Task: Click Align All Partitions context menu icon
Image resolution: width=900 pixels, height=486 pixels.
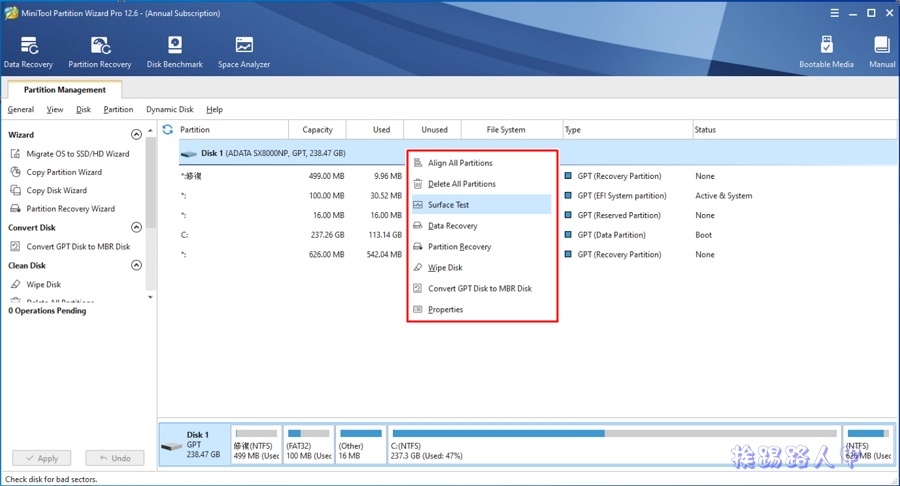Action: pyautogui.click(x=418, y=163)
